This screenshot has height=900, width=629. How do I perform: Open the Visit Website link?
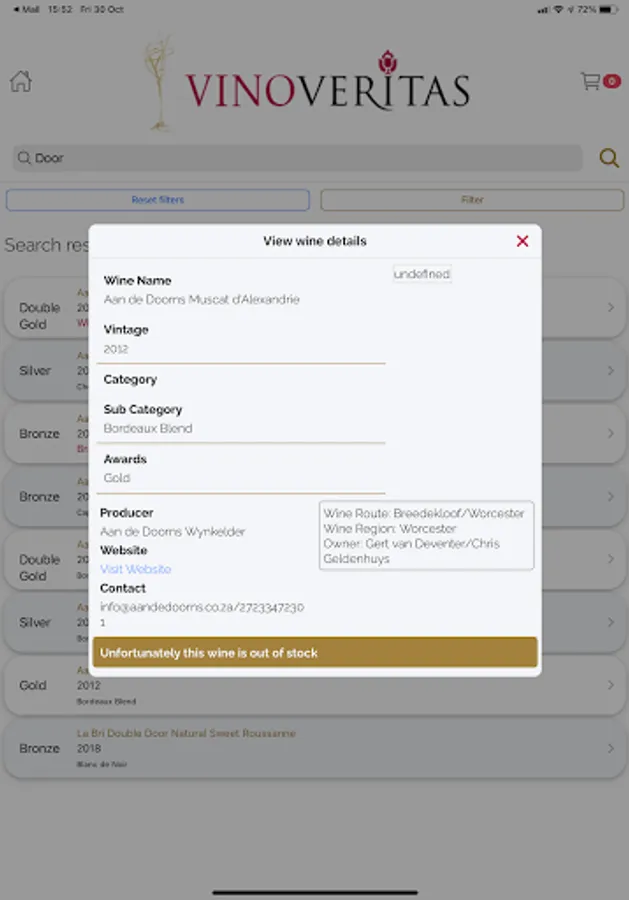coord(135,569)
